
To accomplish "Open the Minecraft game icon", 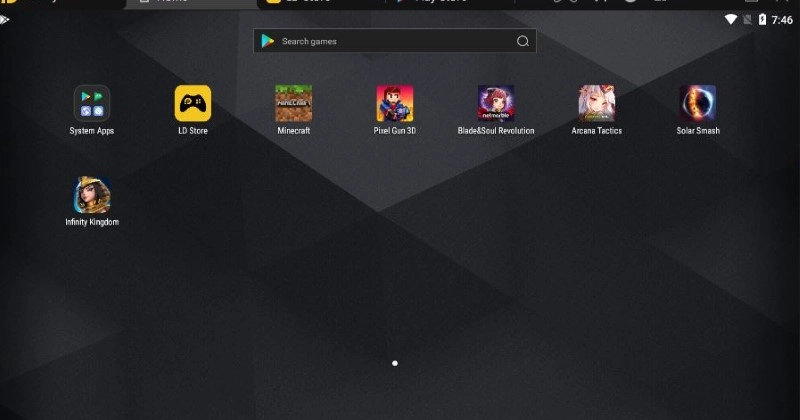I will pyautogui.click(x=293, y=103).
